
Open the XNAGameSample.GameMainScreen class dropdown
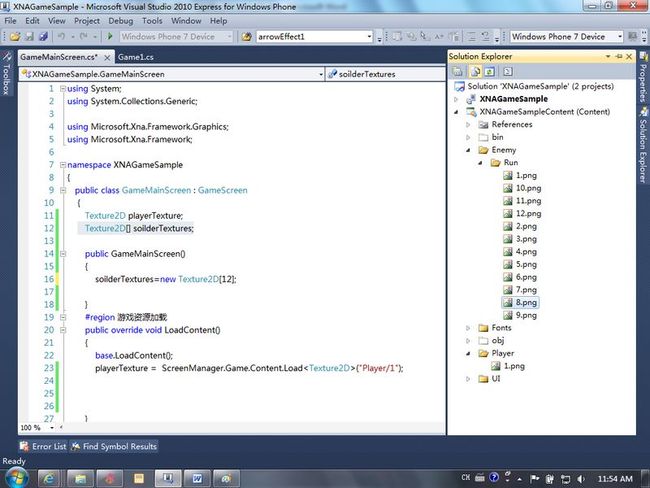tap(321, 74)
